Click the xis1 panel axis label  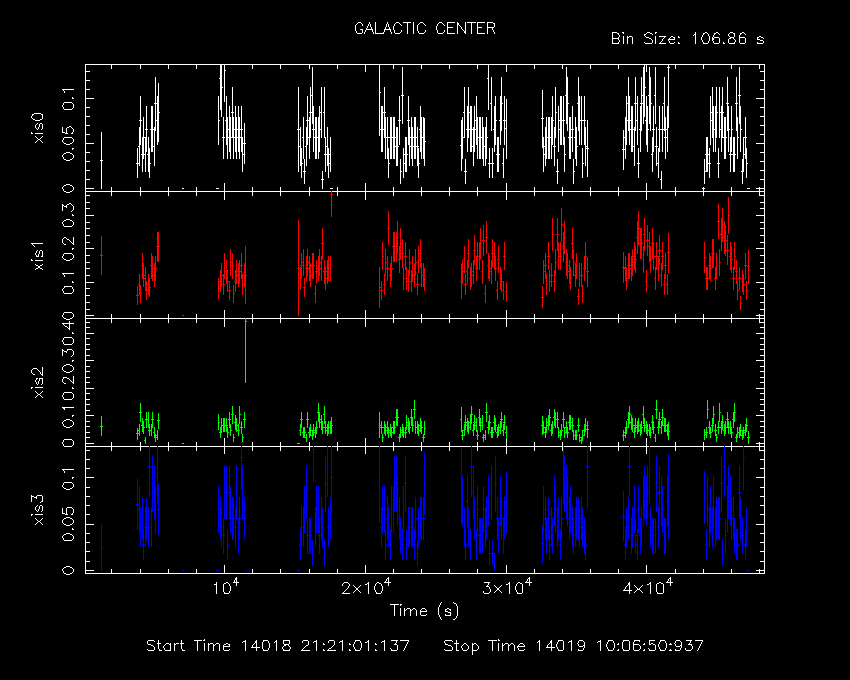coord(38,255)
